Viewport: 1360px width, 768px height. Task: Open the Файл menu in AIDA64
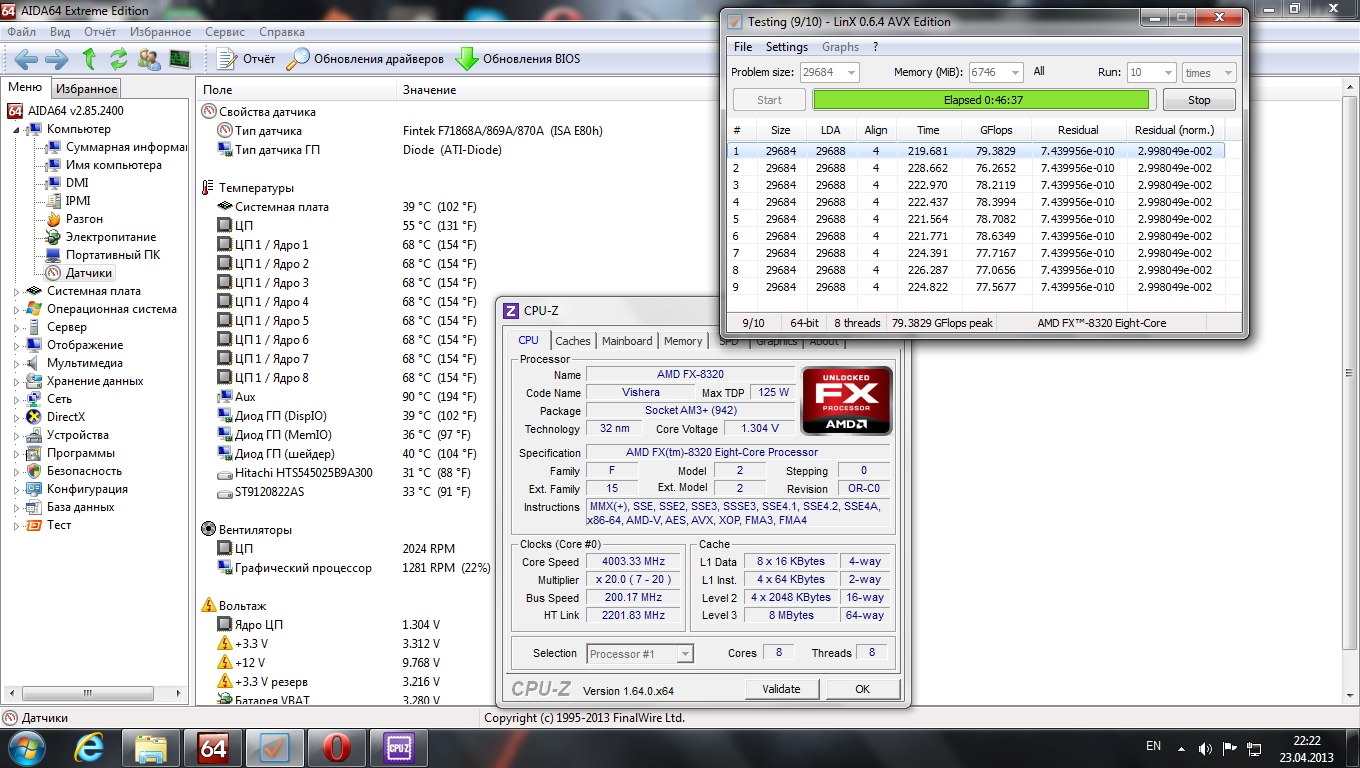click(x=21, y=32)
